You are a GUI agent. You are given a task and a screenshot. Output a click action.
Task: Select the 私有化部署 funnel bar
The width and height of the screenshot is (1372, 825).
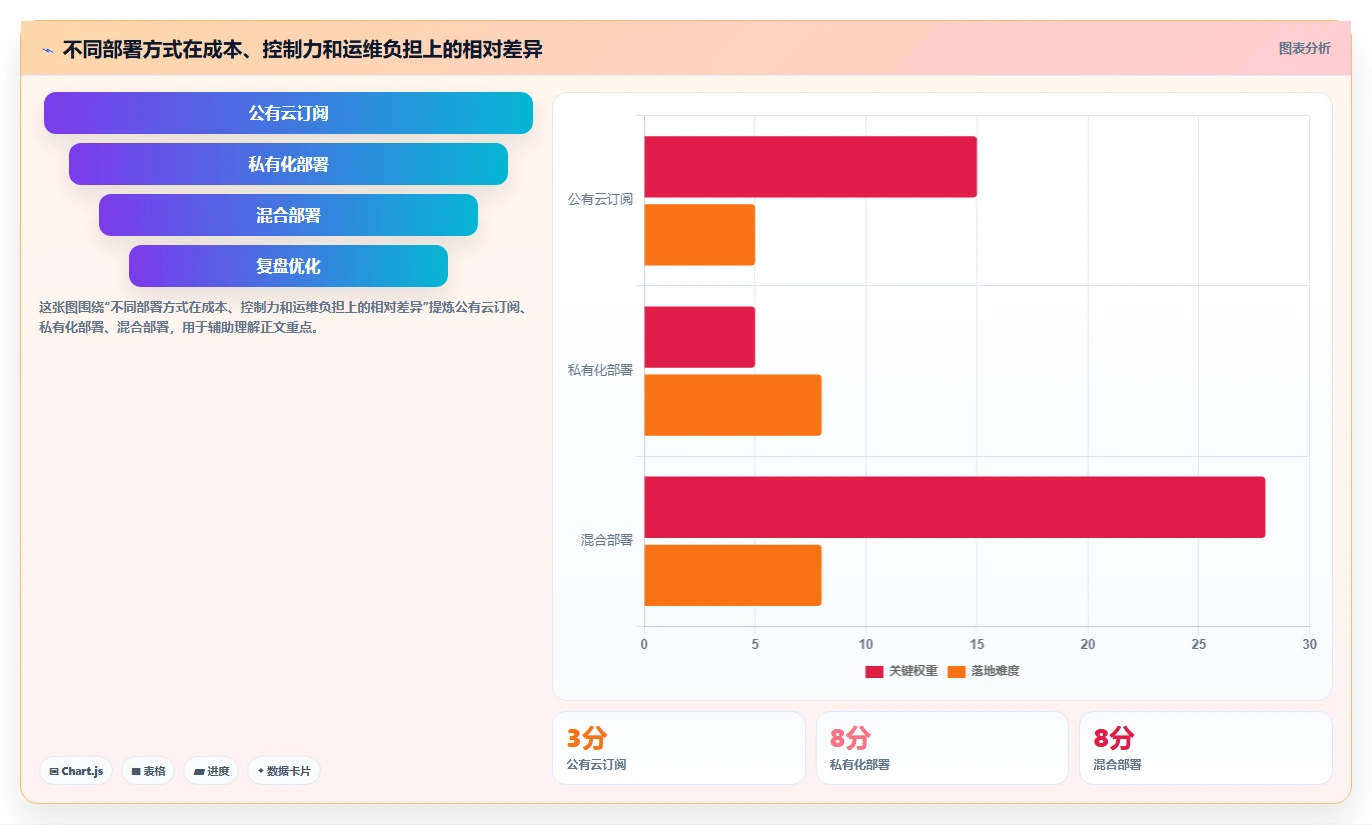click(288, 164)
